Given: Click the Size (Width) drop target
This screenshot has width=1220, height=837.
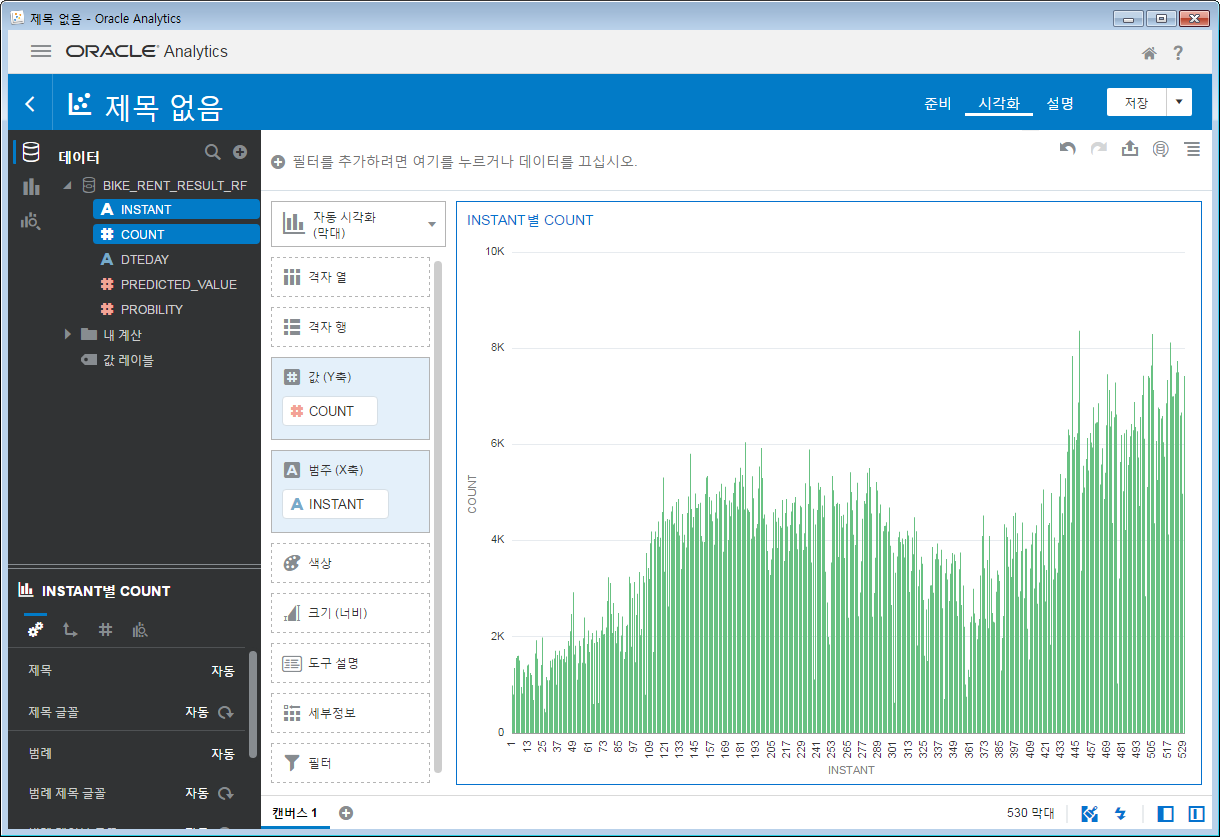Looking at the screenshot, I should pos(350,613).
